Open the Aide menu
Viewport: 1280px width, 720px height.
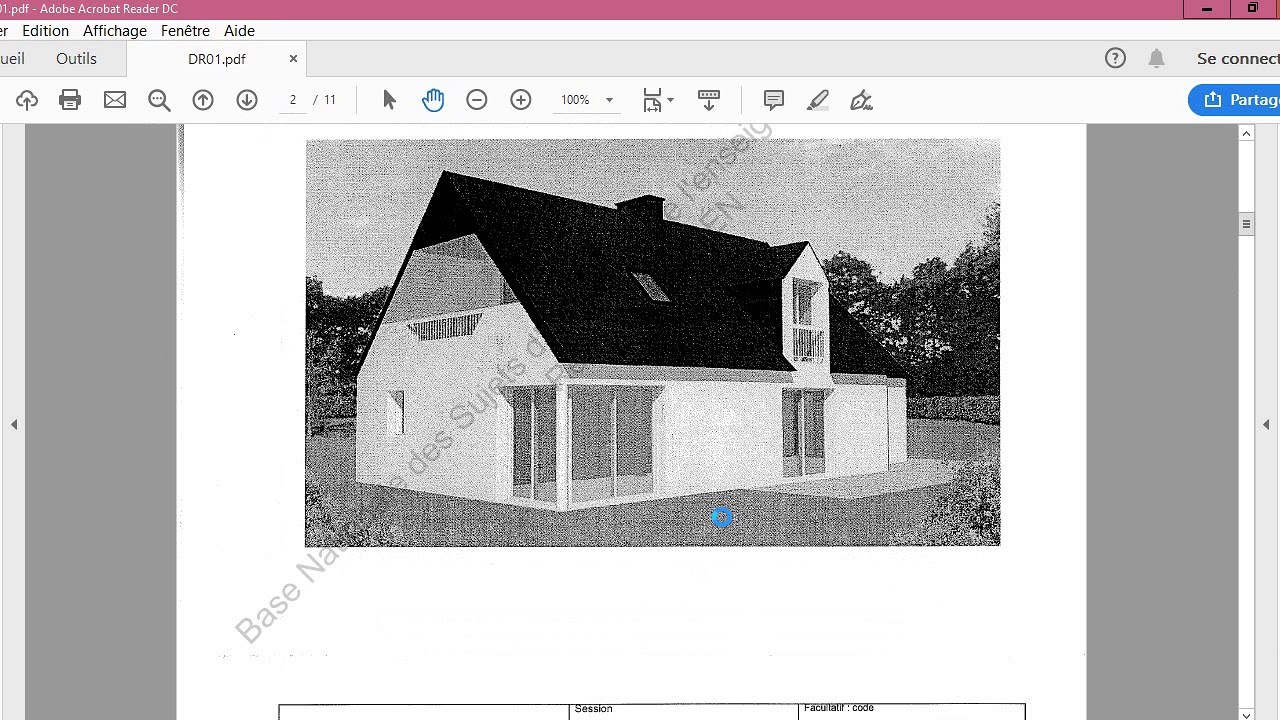point(239,31)
